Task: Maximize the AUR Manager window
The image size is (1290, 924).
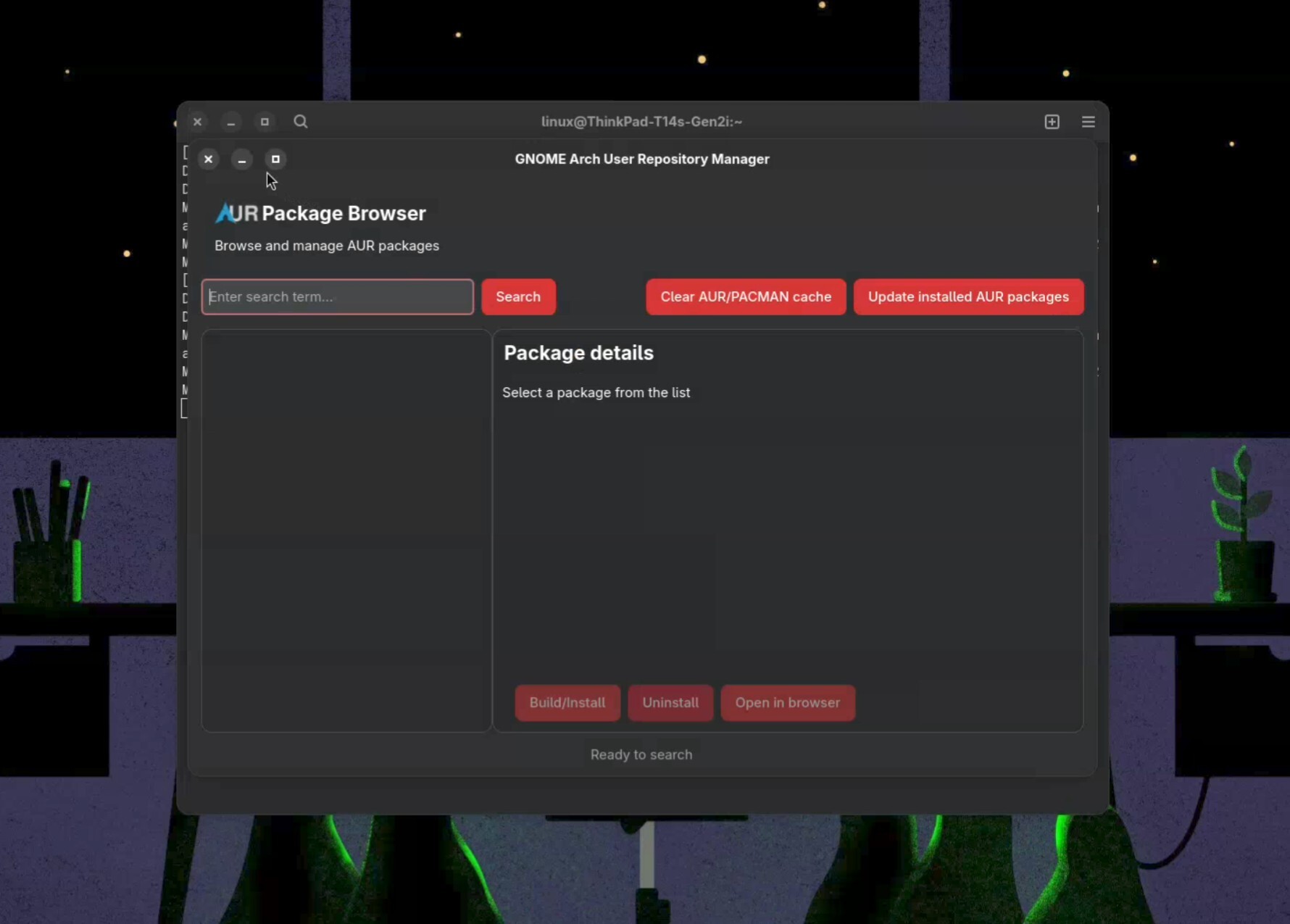Action: pyautogui.click(x=275, y=159)
